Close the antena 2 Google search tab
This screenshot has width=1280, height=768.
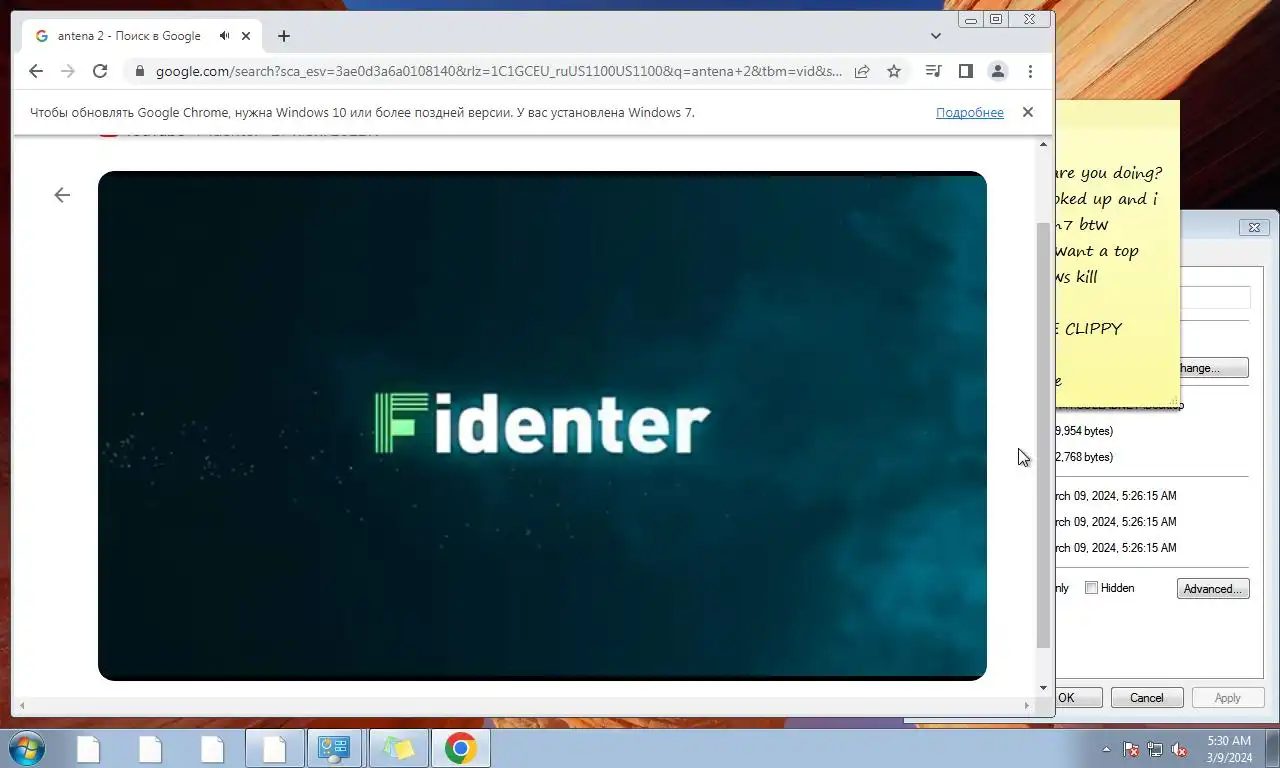click(246, 36)
